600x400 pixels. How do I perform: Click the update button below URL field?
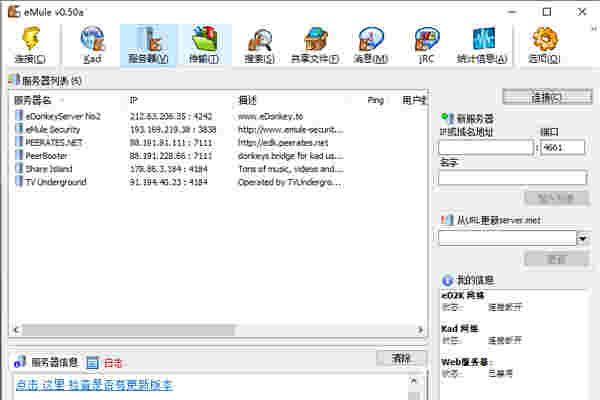[557, 260]
